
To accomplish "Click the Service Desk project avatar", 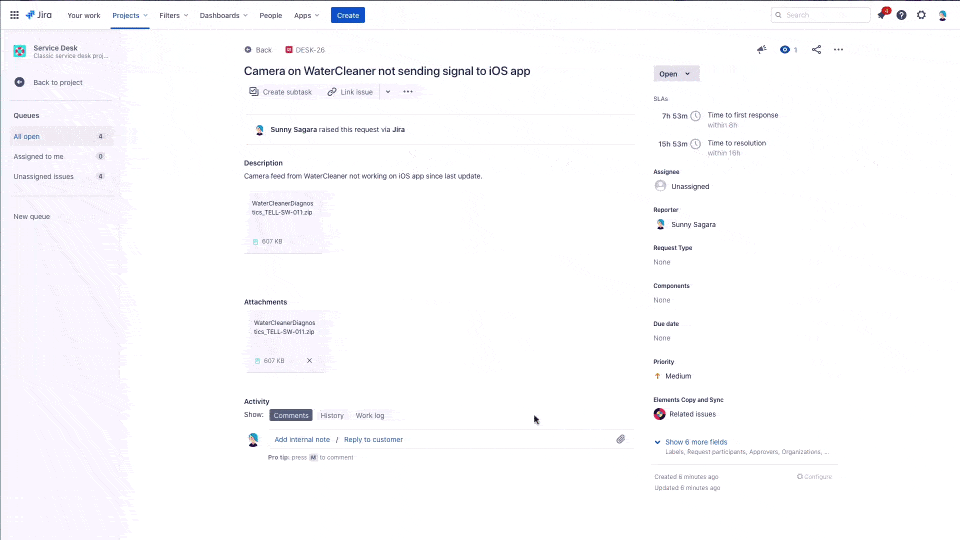I will pyautogui.click(x=20, y=51).
